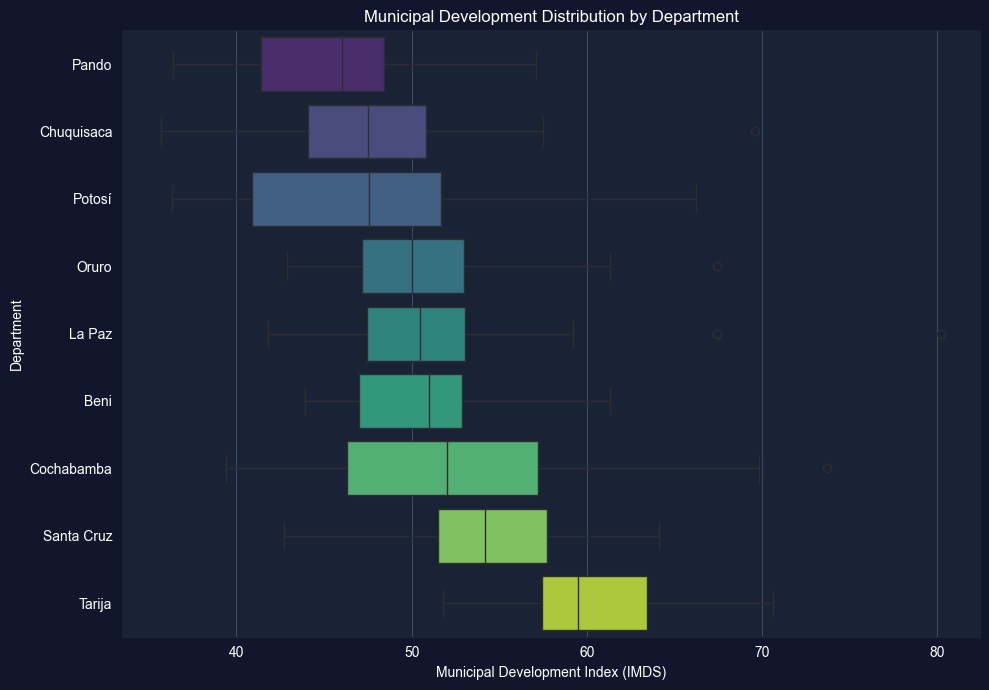Select the '80' x-axis tick label
This screenshot has width=989, height=690.
click(x=937, y=653)
